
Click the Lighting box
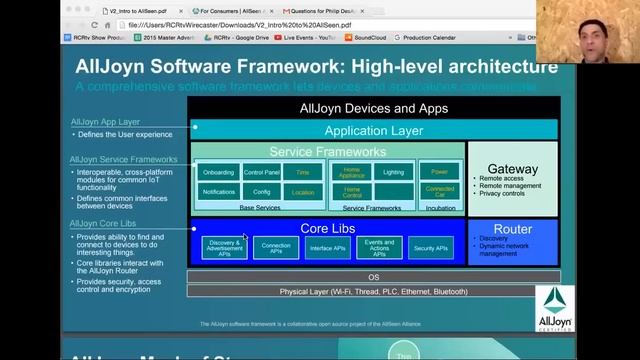393,172
